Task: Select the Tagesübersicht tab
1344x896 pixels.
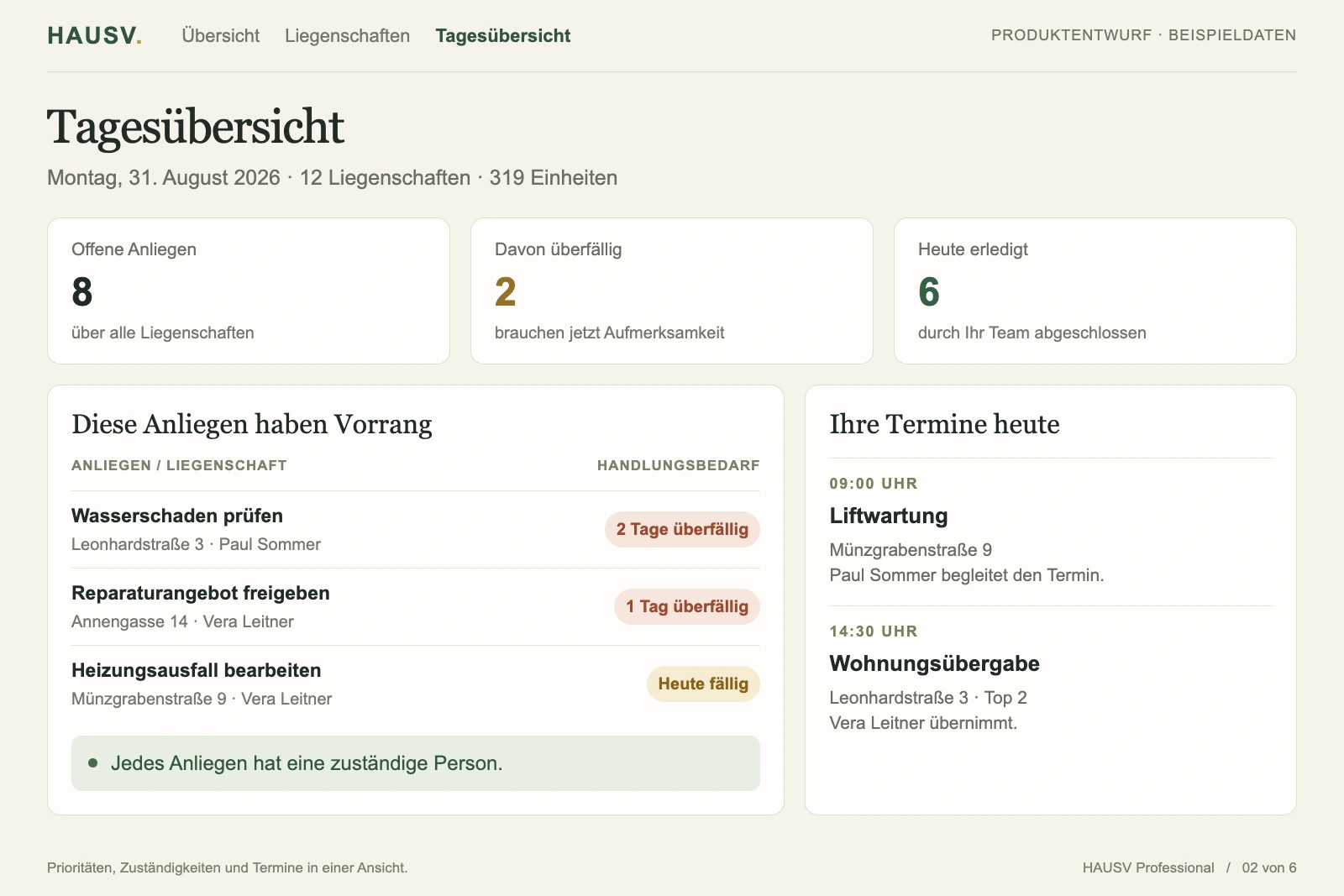Action: pos(503,35)
